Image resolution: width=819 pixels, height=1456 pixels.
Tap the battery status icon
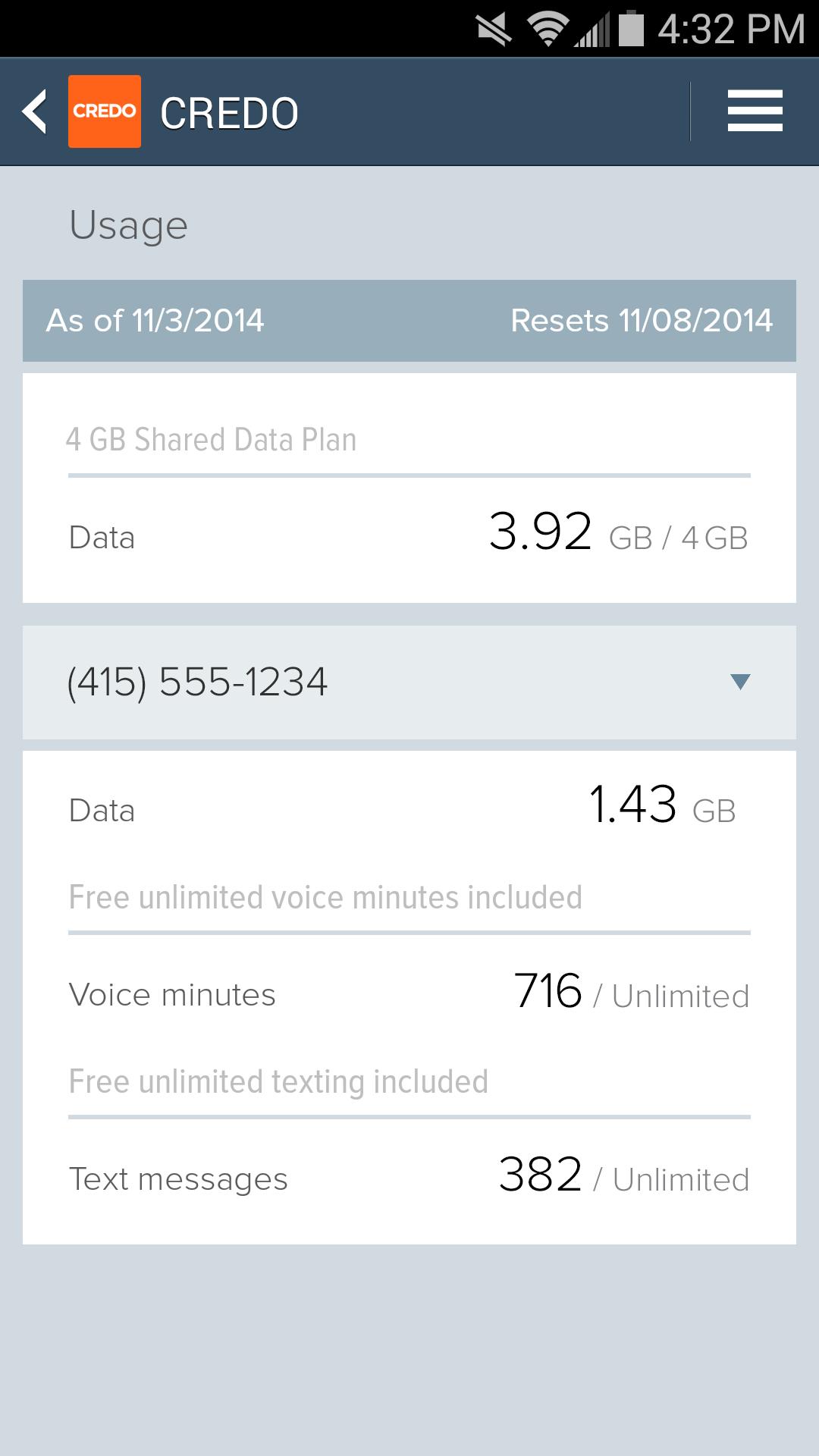(x=631, y=30)
